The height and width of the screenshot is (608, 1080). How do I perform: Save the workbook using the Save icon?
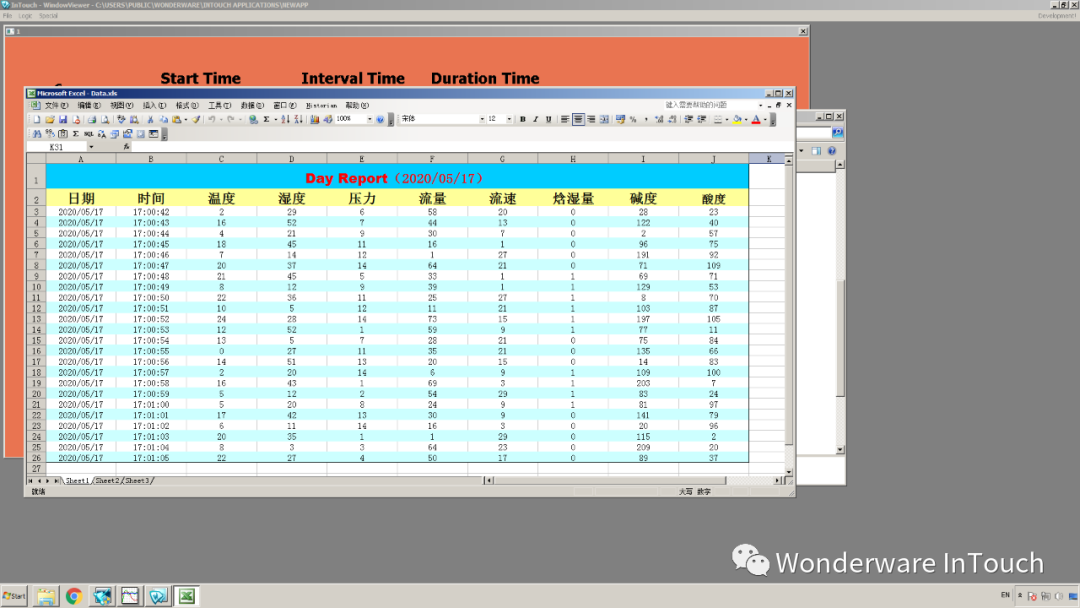[62, 120]
